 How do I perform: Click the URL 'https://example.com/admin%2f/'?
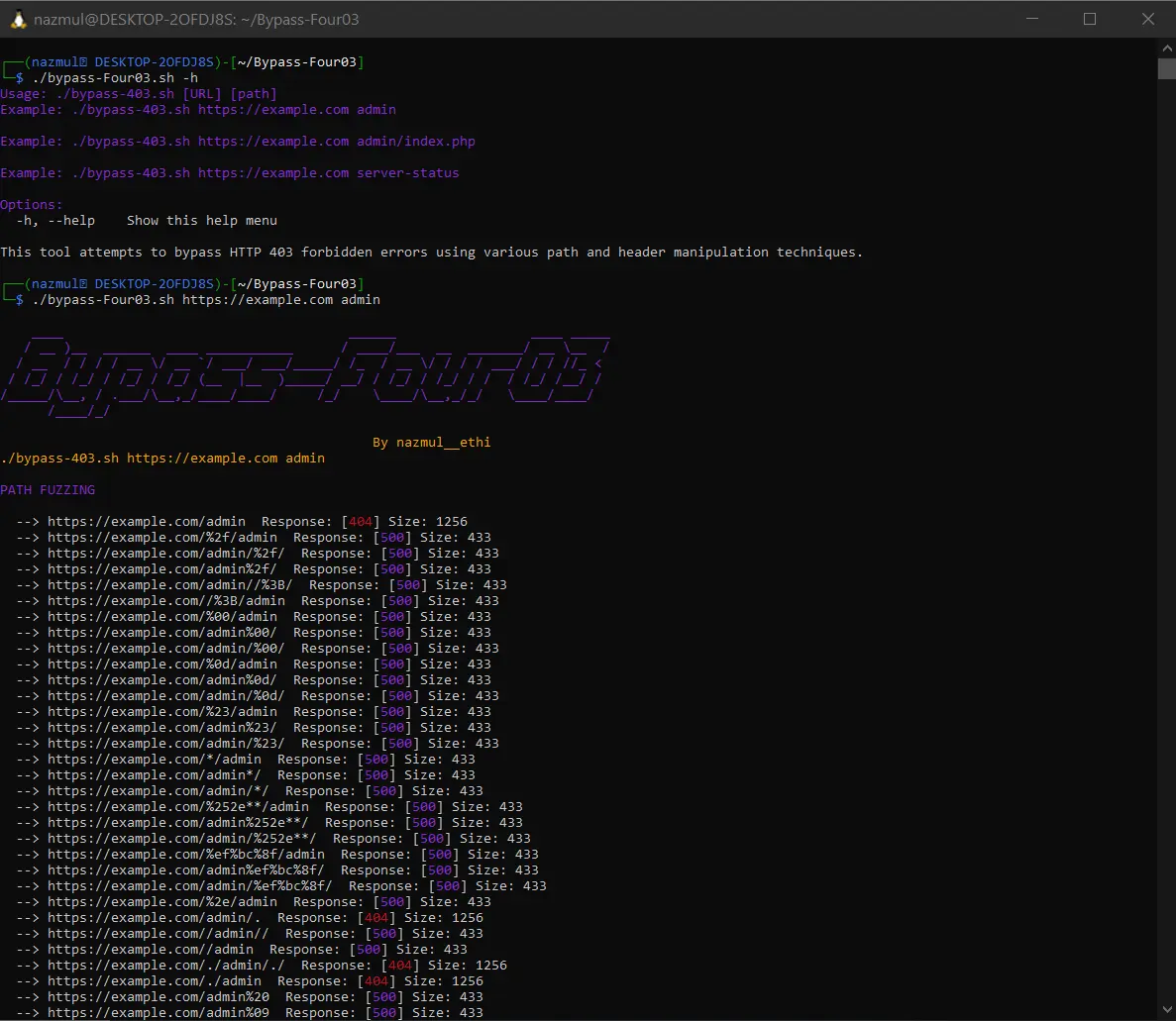coord(162,569)
